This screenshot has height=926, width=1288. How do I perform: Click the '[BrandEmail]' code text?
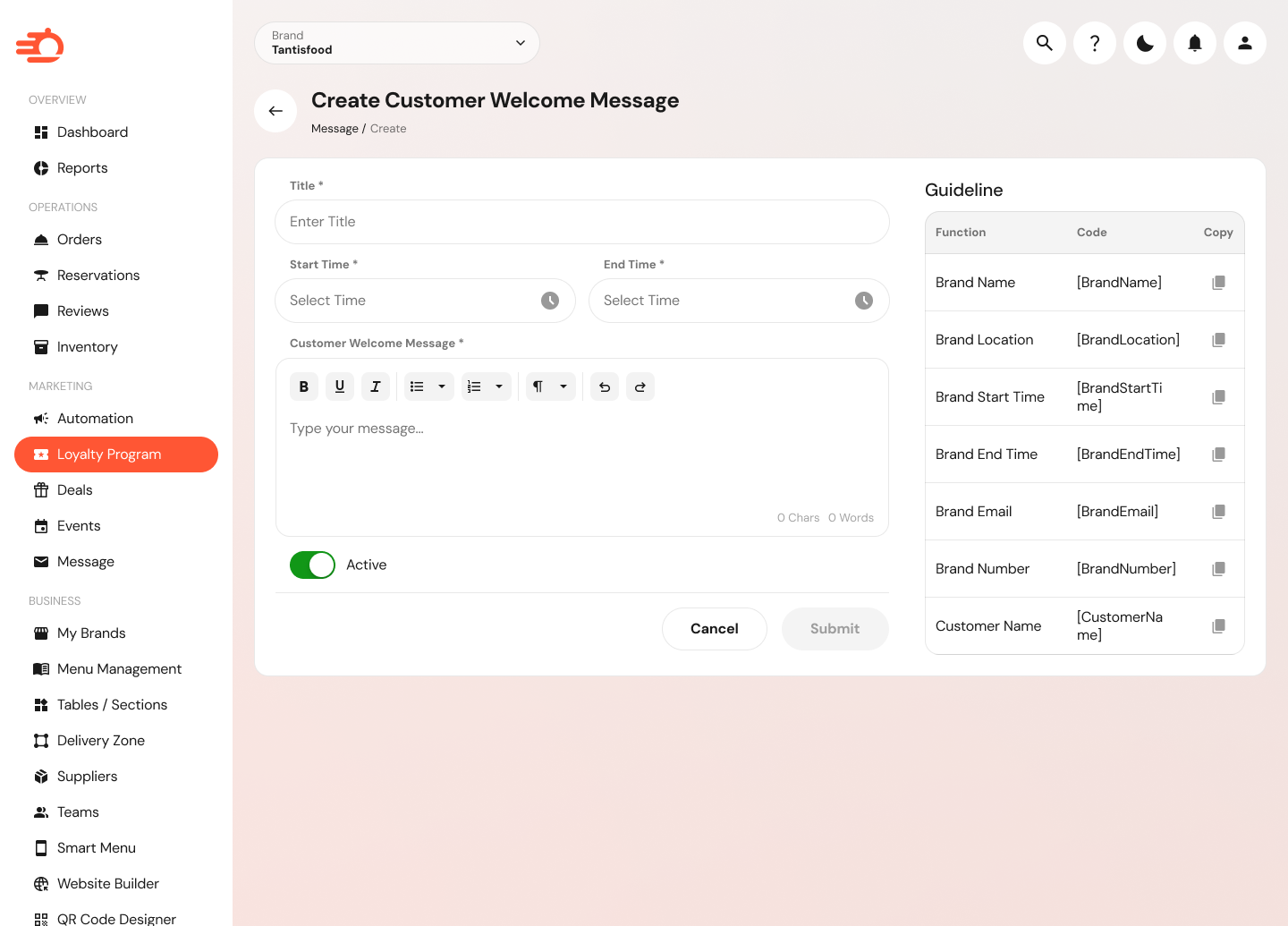[1117, 512]
